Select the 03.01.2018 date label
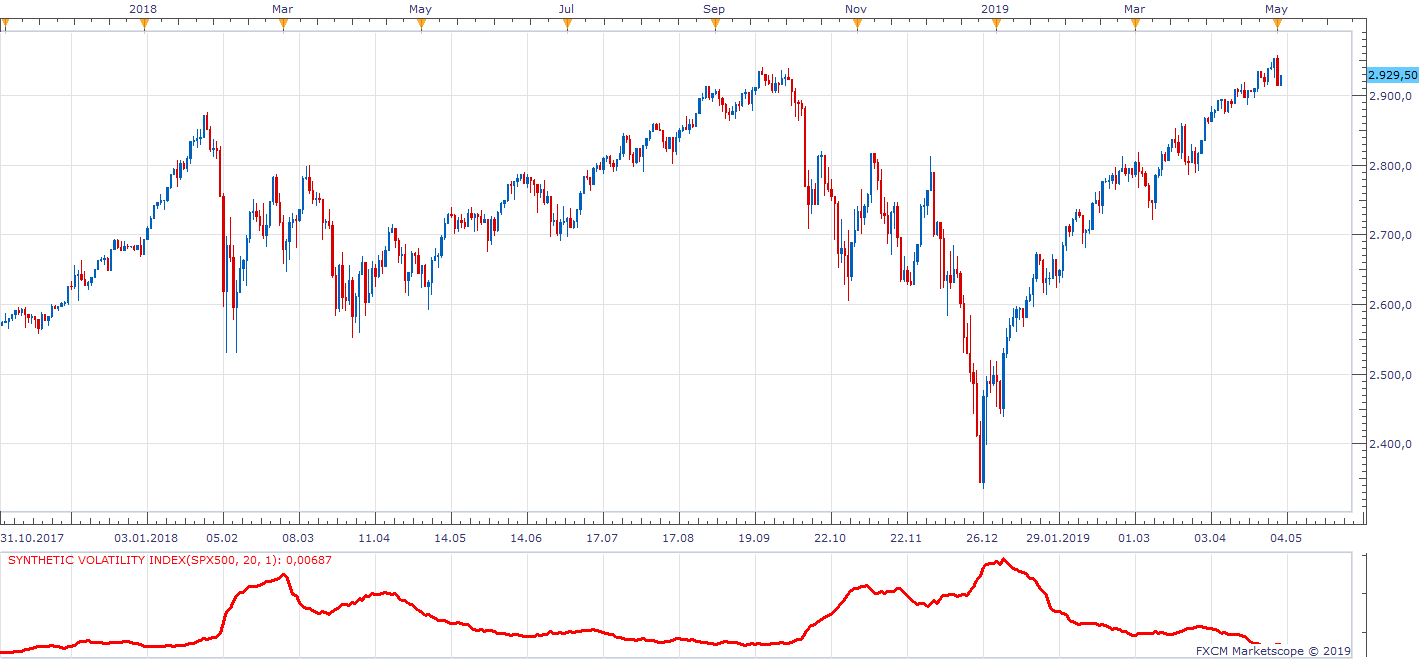This screenshot has height=660, width=1424. coord(146,538)
